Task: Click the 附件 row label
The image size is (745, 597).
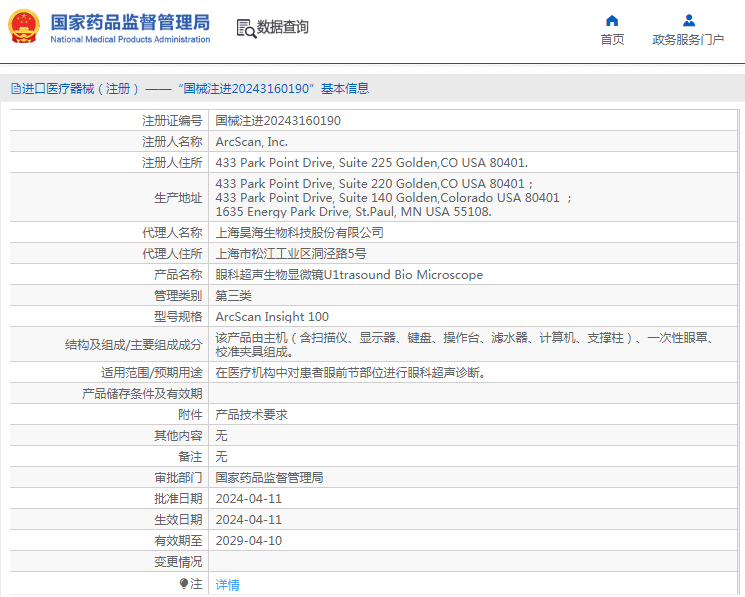Action: click(190, 415)
